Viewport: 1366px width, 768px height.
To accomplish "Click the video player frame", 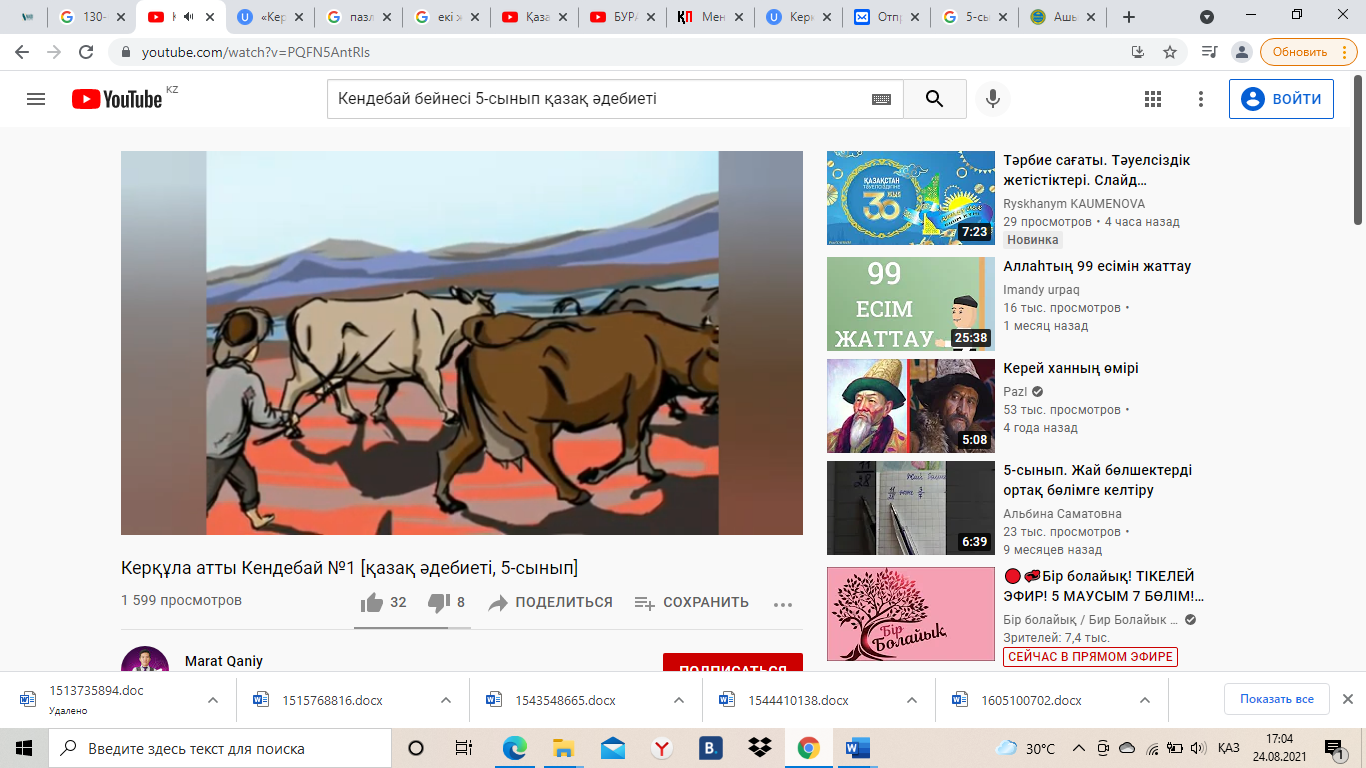I will (462, 343).
